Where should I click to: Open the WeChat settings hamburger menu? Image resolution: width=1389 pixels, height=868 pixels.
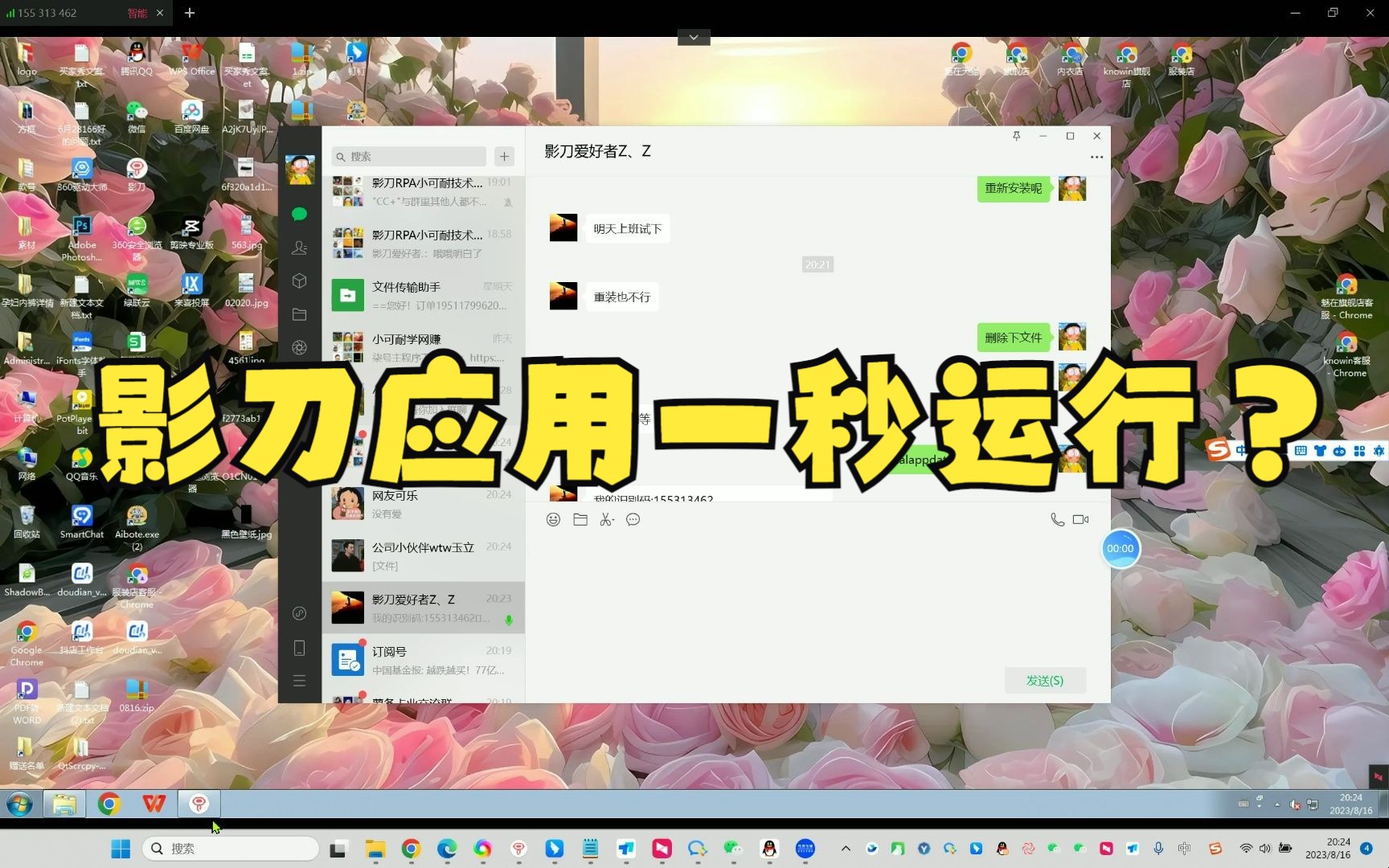coord(299,681)
